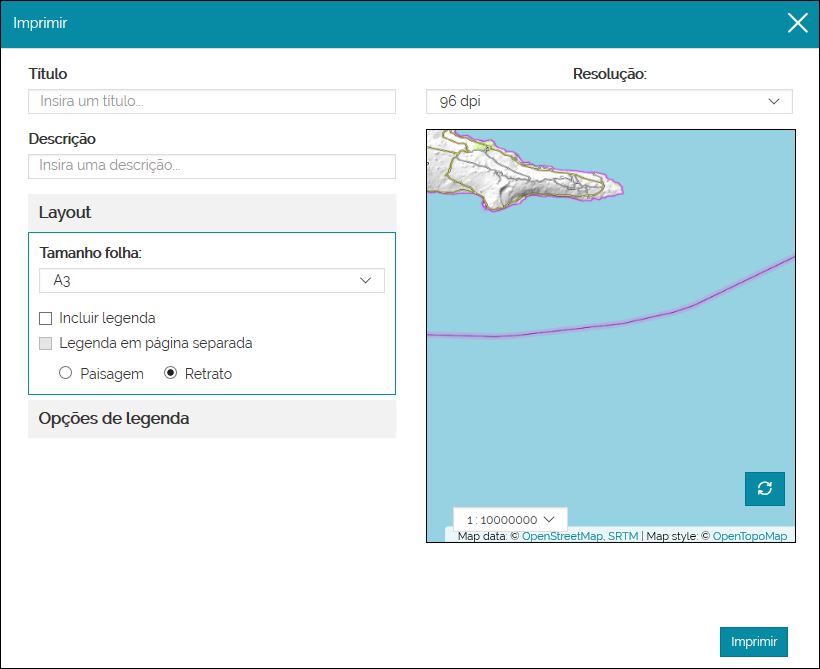
Task: Focus the Título input field
Action: click(x=212, y=101)
